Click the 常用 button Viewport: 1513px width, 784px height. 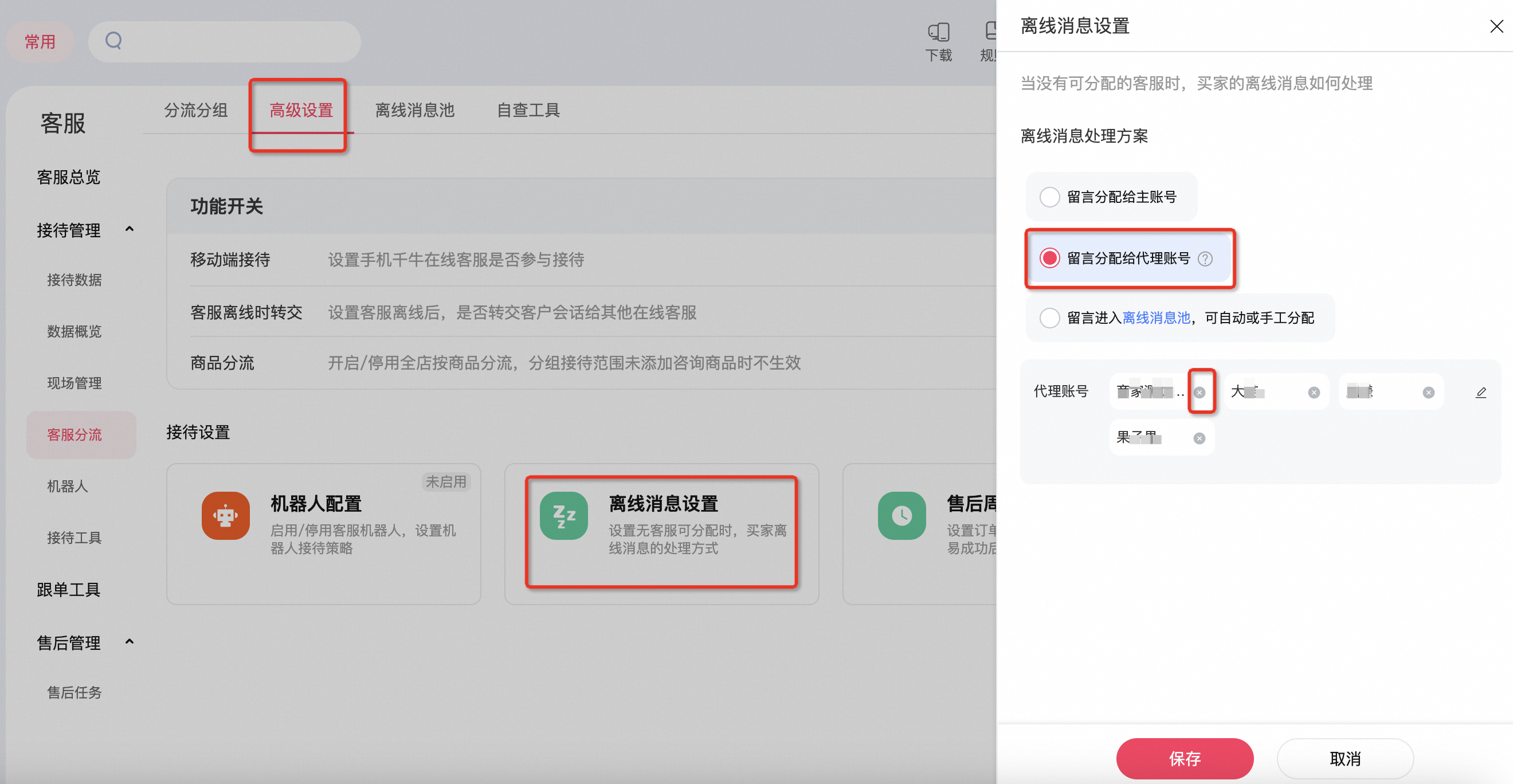40,42
